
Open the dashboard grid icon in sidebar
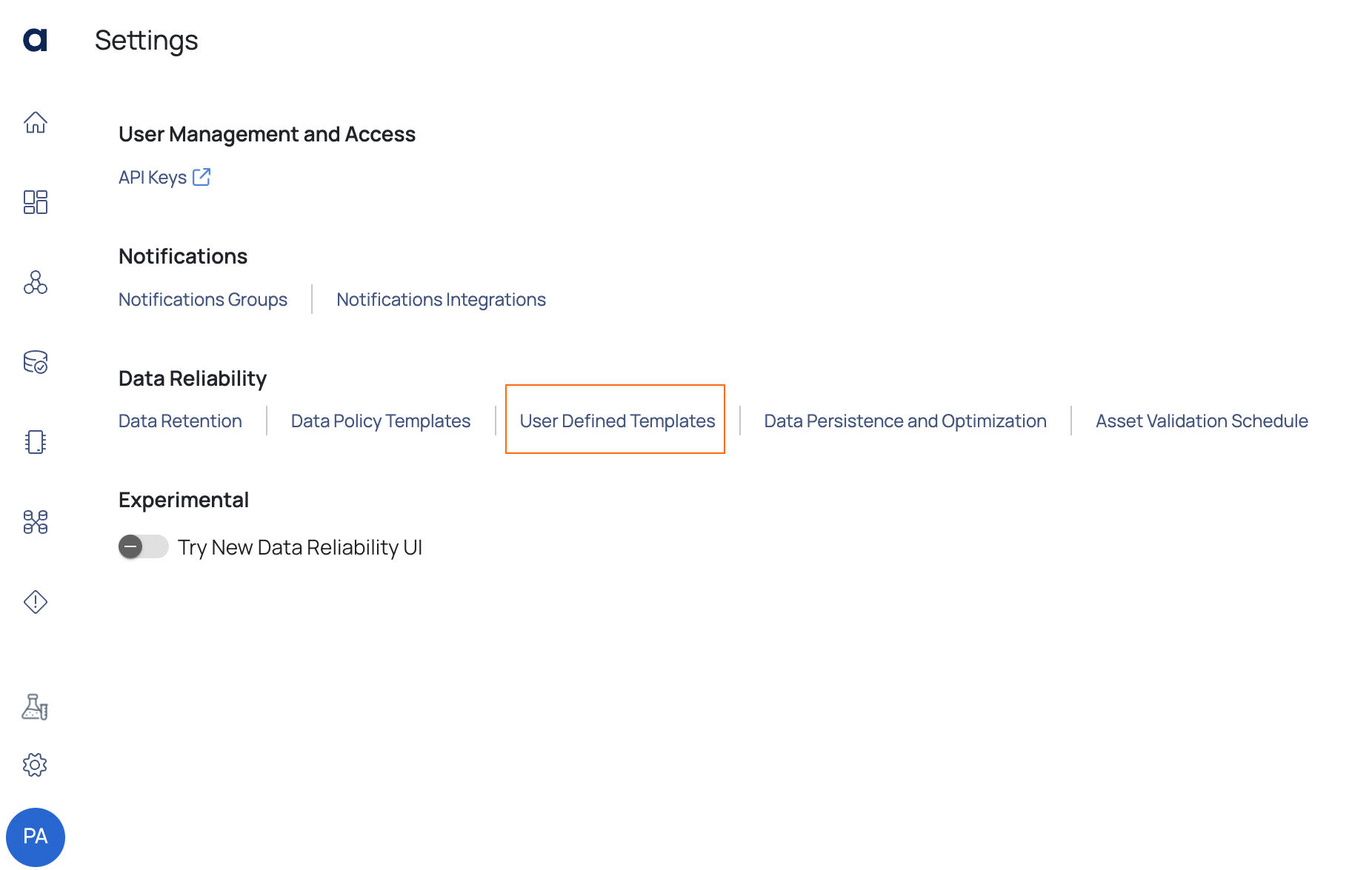[x=36, y=202]
